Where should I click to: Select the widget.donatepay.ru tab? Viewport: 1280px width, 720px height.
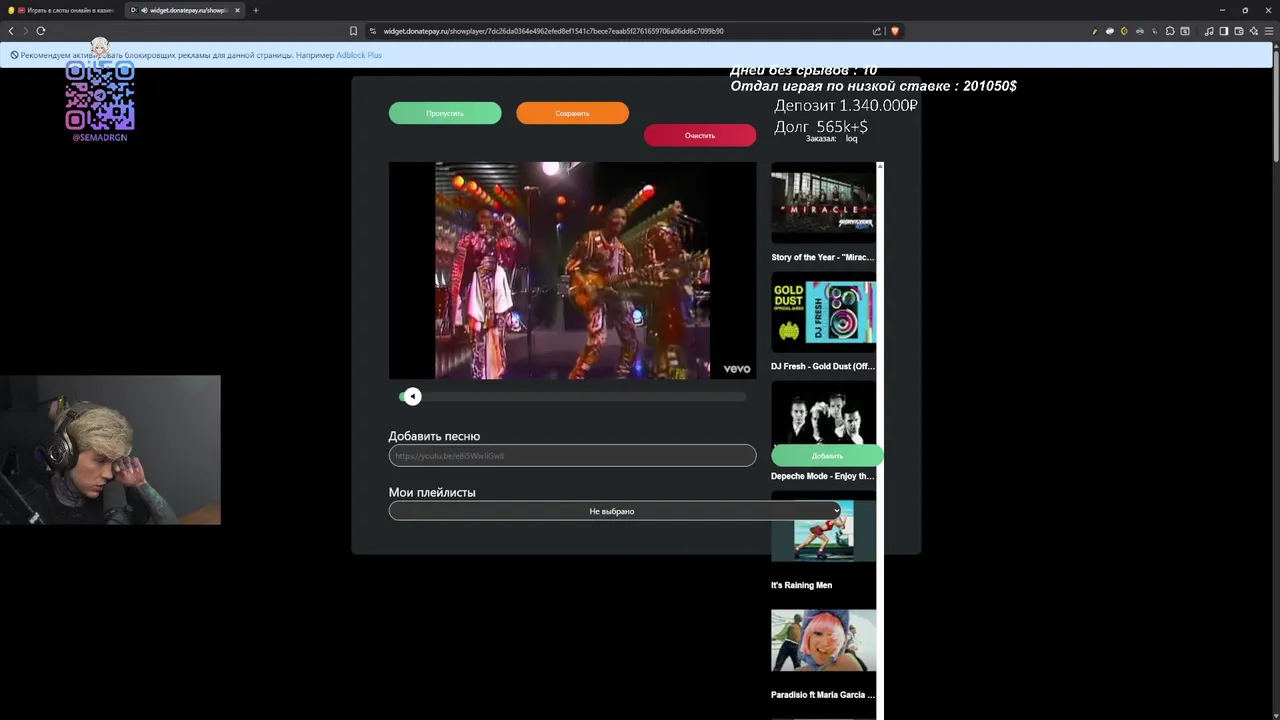[x=186, y=10]
